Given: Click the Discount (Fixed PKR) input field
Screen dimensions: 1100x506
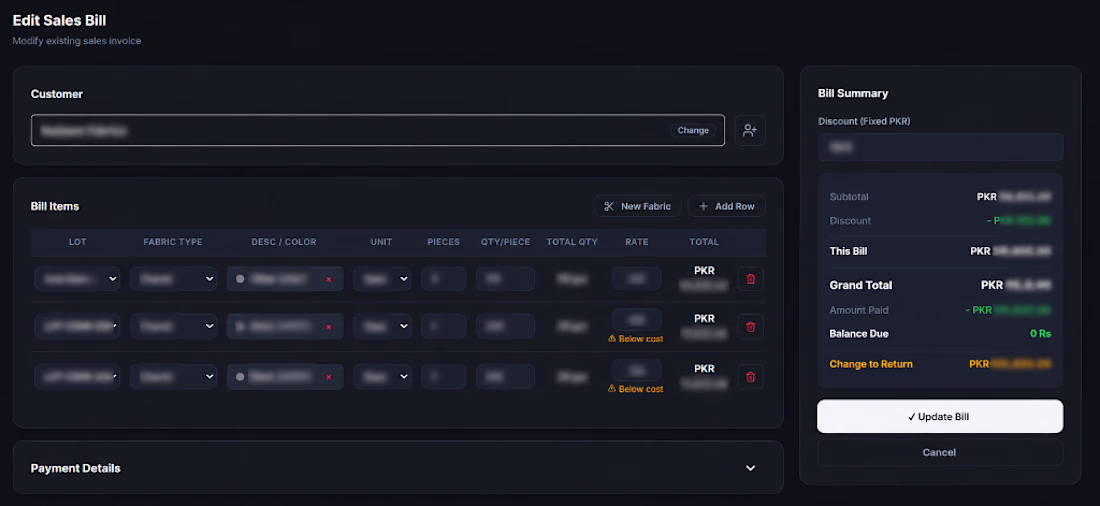Looking at the screenshot, I should click(x=940, y=147).
